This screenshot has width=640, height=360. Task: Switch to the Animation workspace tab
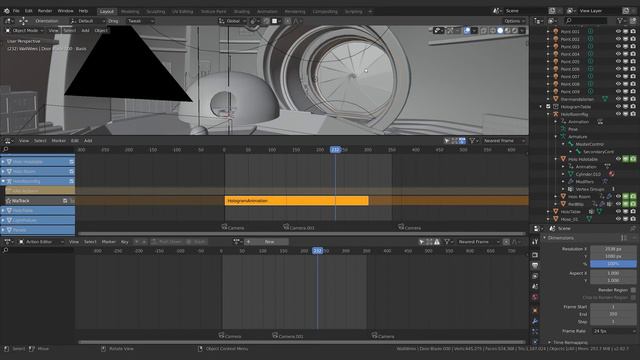(267, 11)
